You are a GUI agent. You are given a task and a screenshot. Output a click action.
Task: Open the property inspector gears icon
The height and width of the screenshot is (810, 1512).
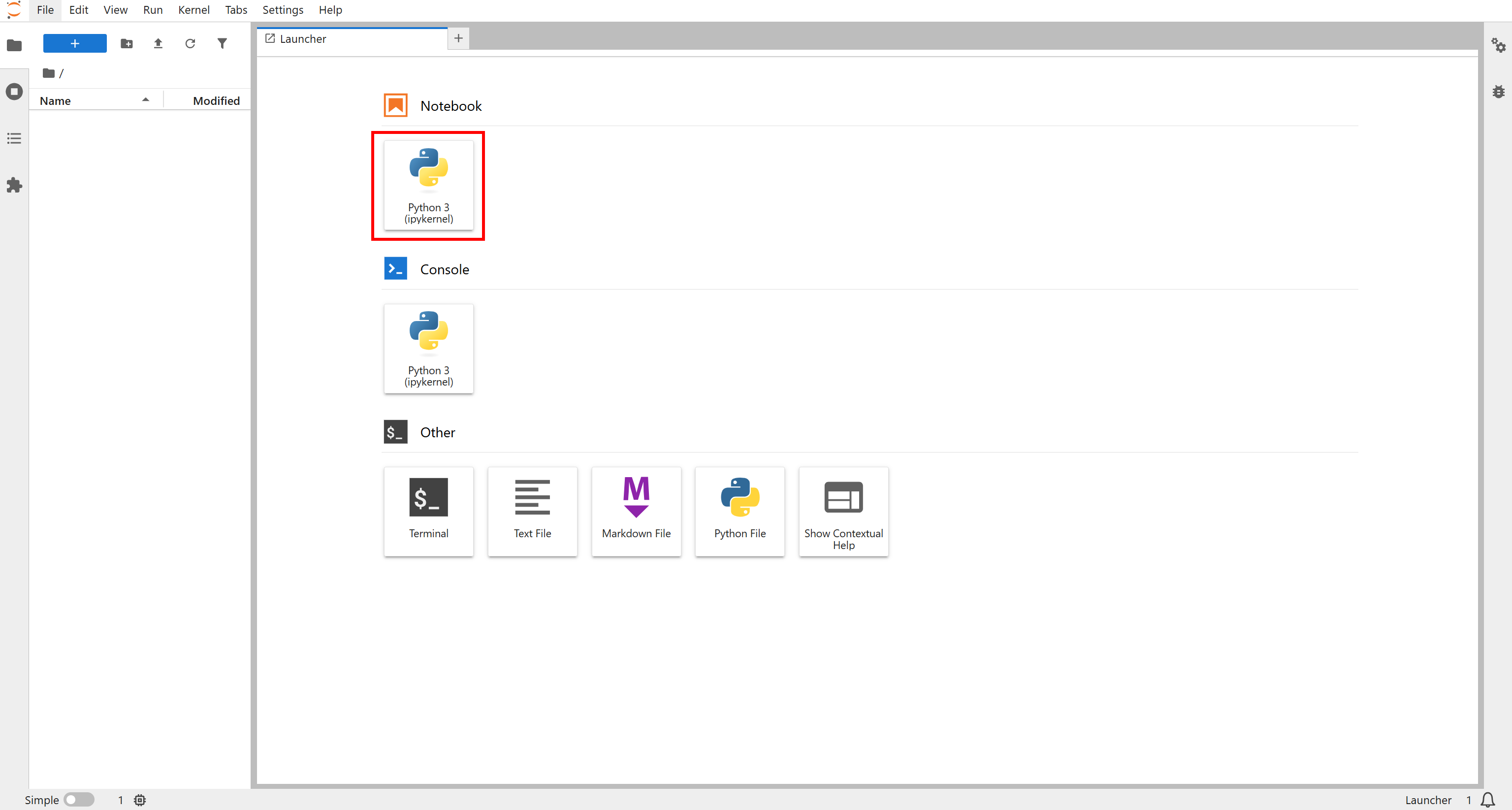pyautogui.click(x=1498, y=45)
